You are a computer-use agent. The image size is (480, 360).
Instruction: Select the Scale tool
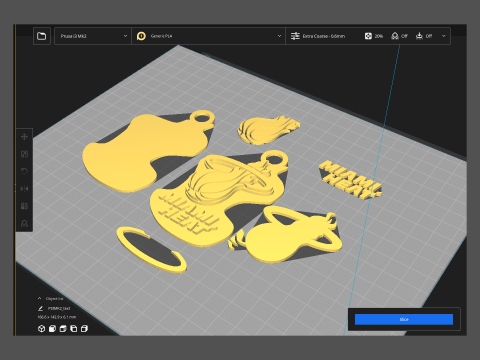pos(24,154)
